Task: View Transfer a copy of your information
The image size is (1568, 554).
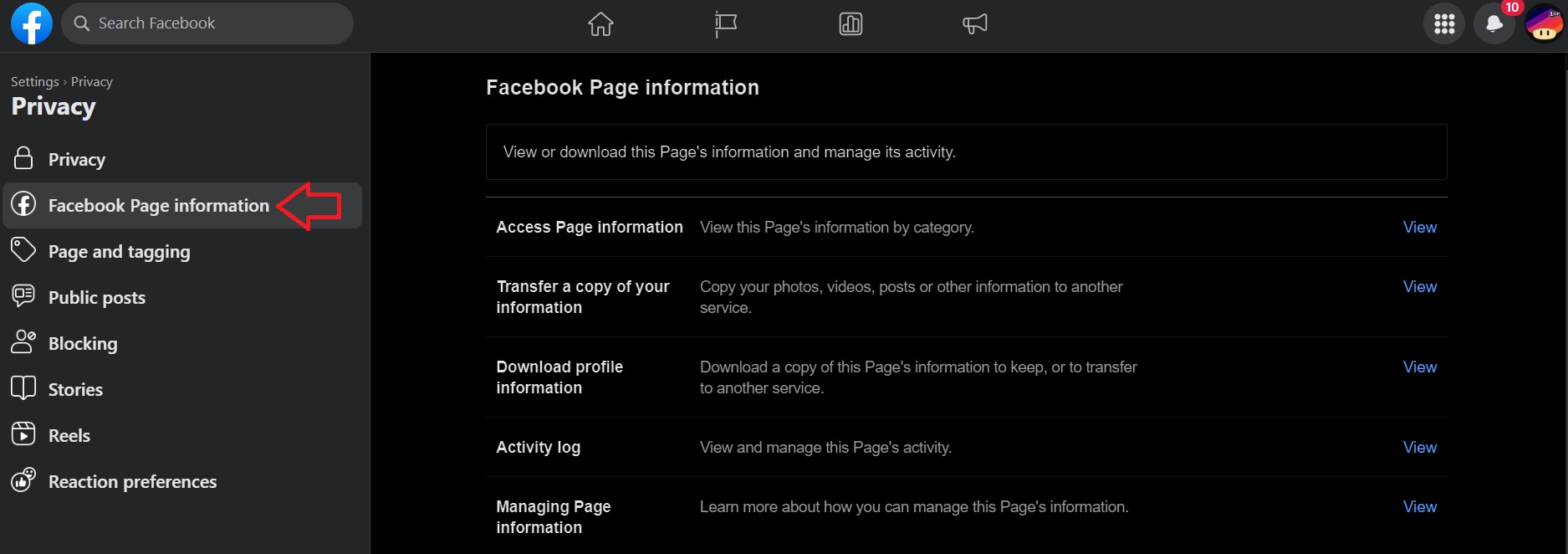Action: [1419, 286]
